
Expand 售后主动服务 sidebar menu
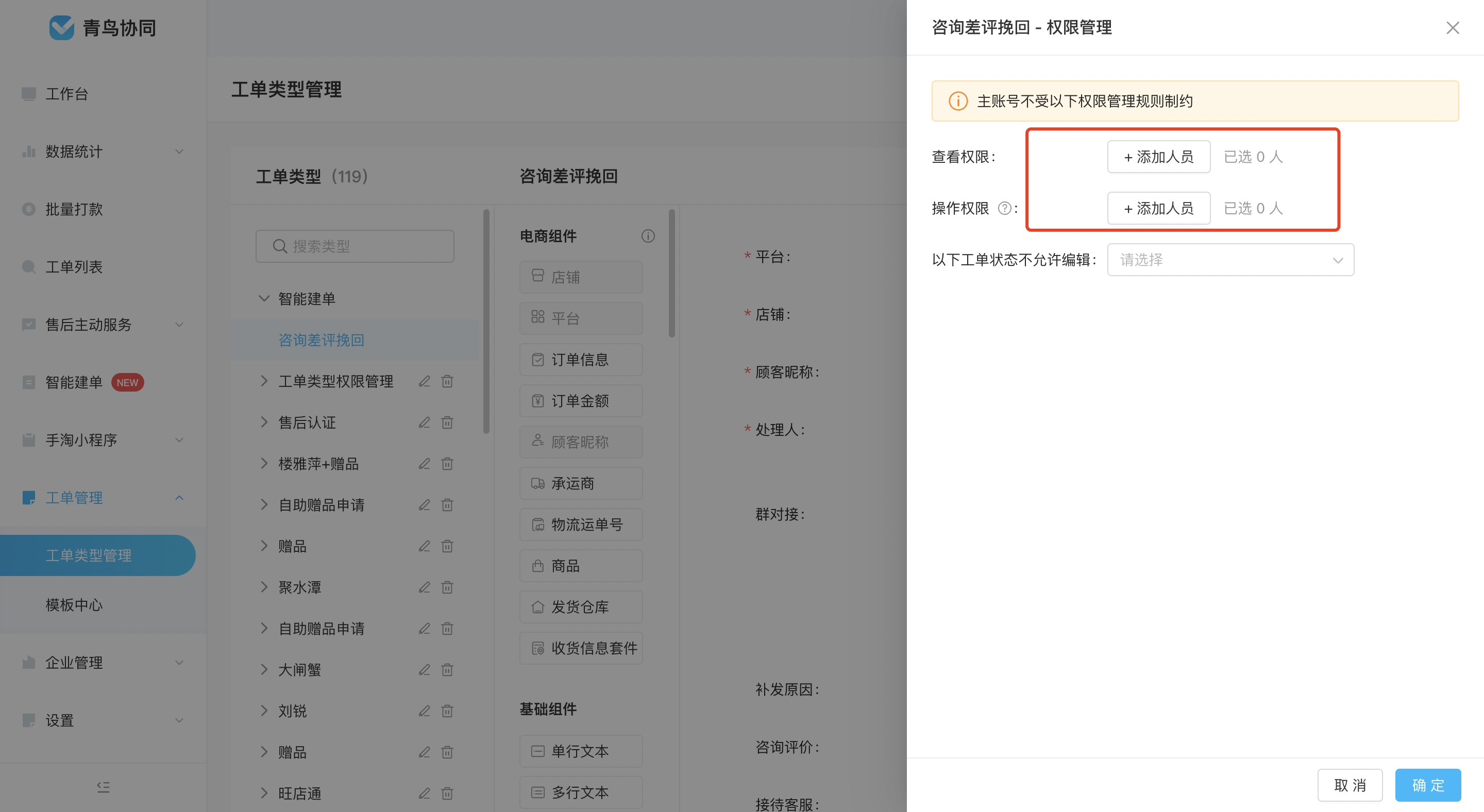coord(103,324)
